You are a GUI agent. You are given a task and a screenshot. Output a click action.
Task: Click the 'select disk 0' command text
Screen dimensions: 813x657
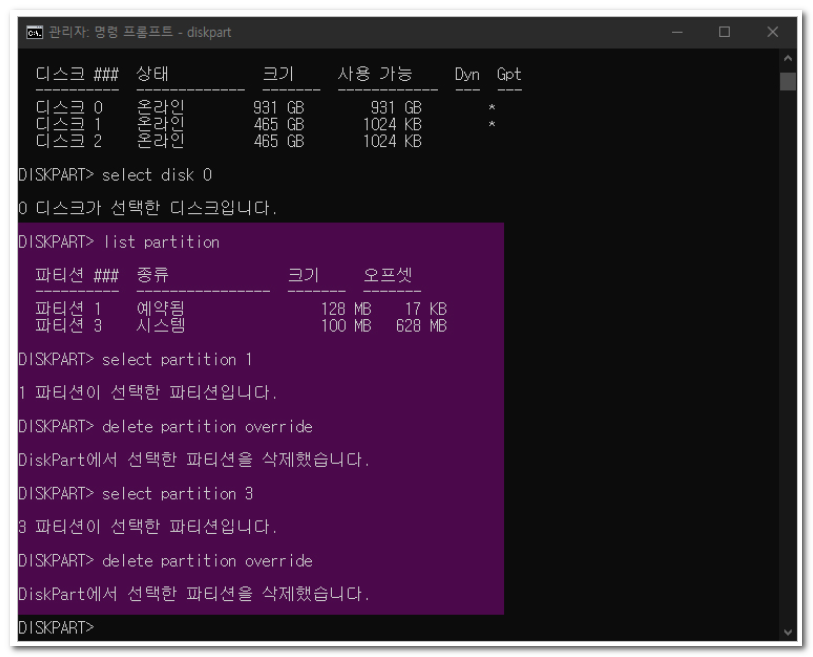pos(157,175)
